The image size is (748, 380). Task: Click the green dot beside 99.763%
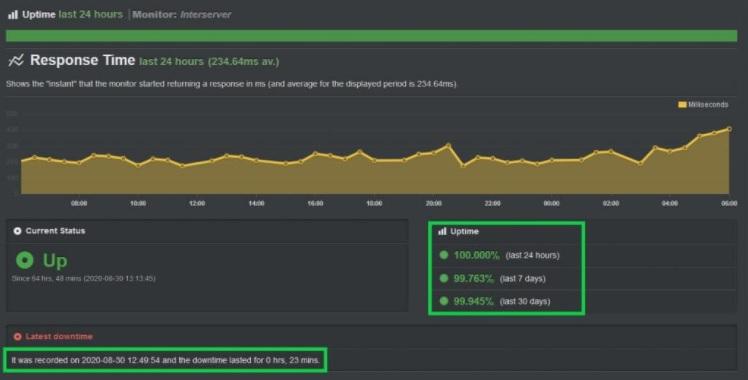[x=444, y=278]
